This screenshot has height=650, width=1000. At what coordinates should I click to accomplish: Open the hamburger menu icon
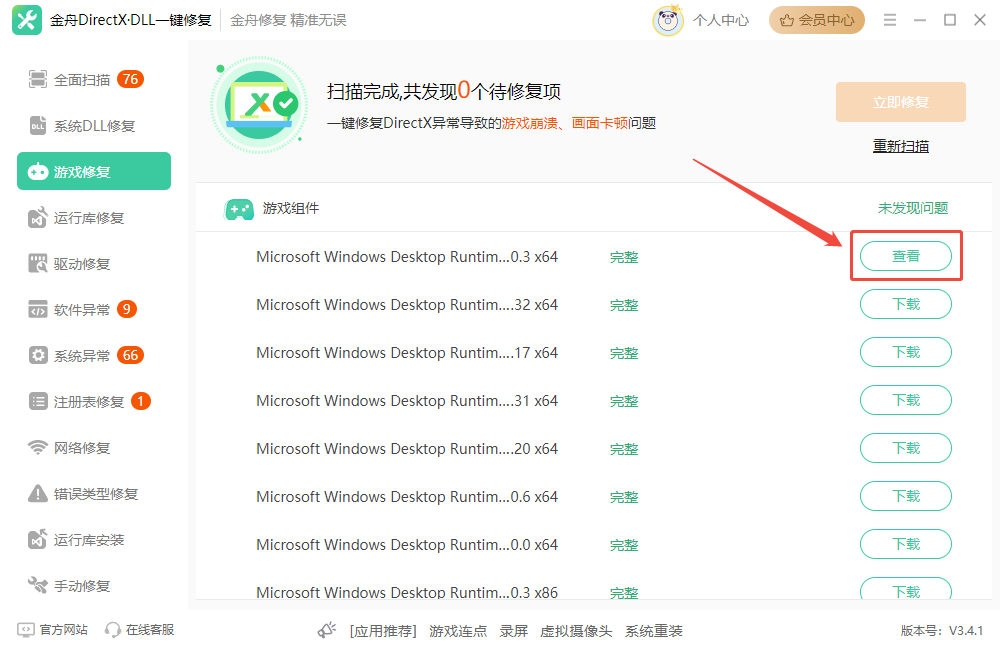click(890, 20)
